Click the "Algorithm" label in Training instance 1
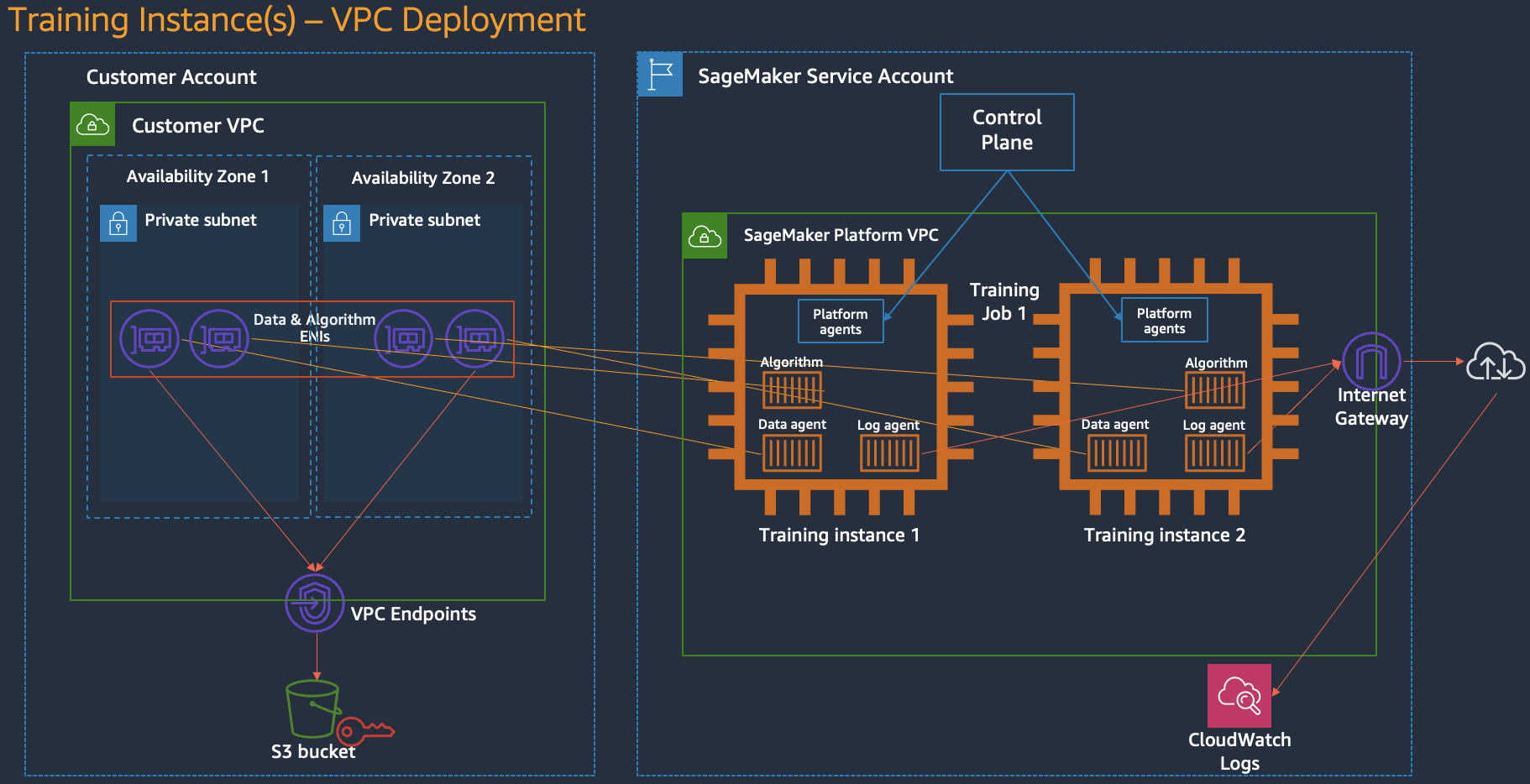Image resolution: width=1530 pixels, height=784 pixels. tap(792, 362)
